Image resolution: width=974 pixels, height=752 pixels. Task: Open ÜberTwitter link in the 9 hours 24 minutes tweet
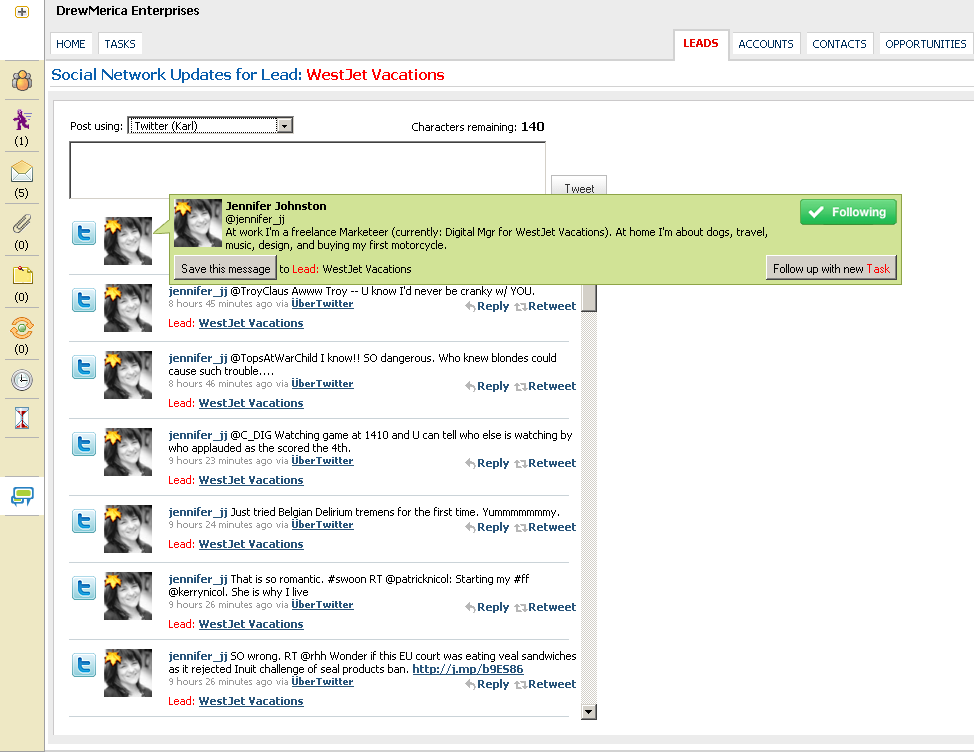(322, 525)
